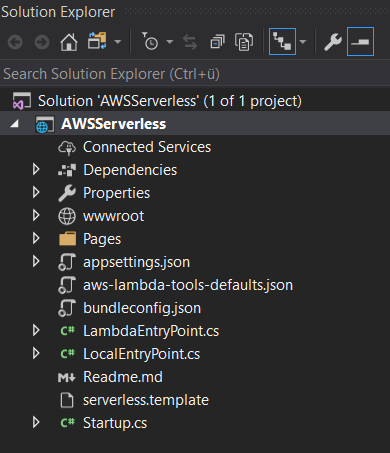Click the LocalEntryPoint.cs C# icon
Image resolution: width=390 pixels, height=453 pixels.
(x=68, y=354)
